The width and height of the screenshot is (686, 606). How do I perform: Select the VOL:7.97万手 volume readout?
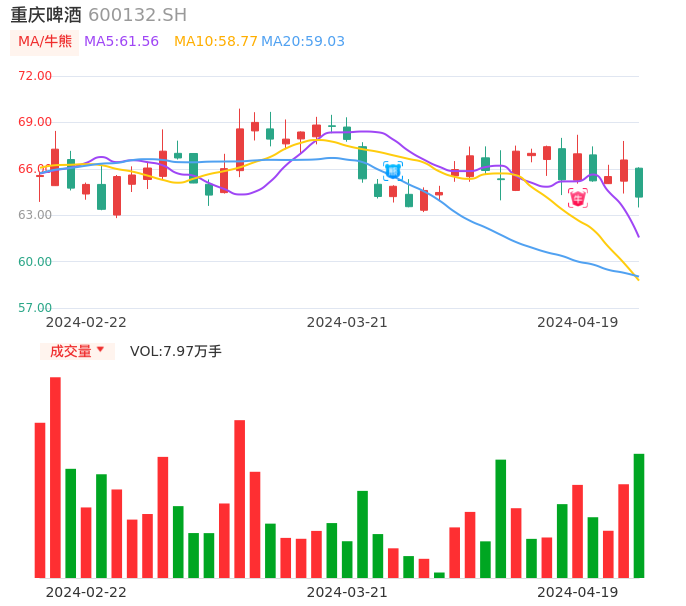coord(175,351)
